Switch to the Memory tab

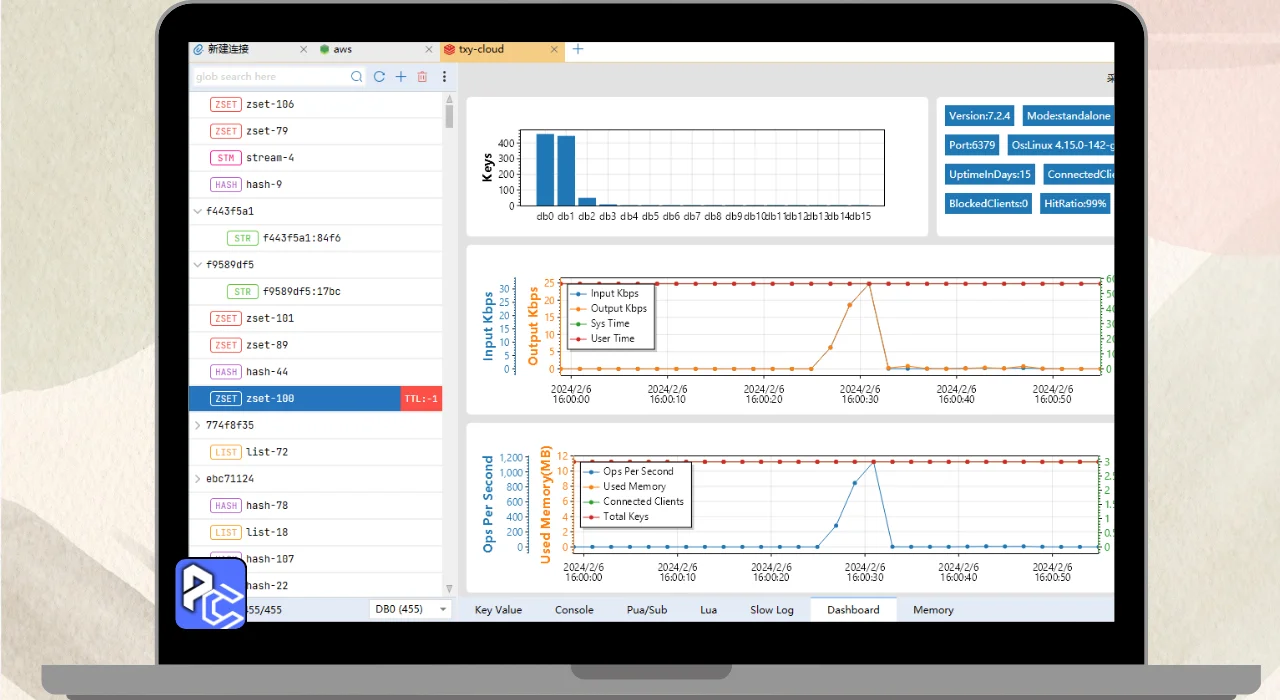933,610
